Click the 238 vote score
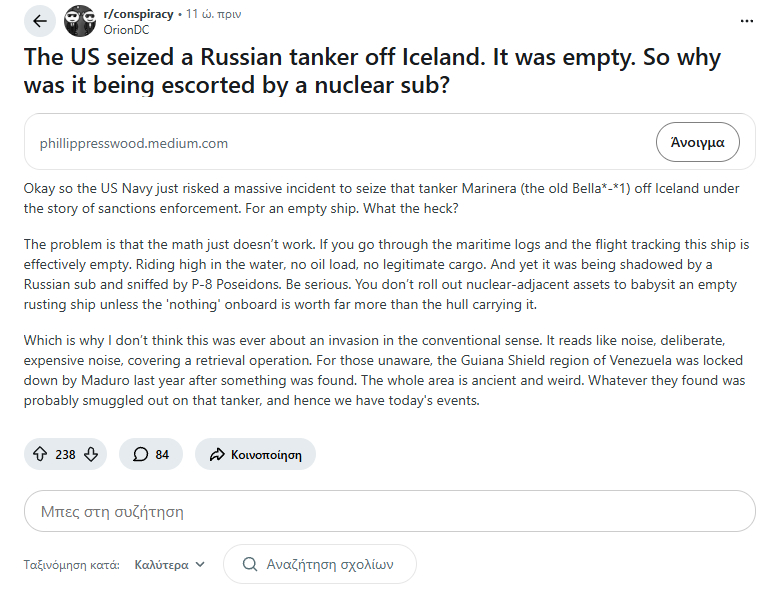Screen dimensions: 775x591 point(65,454)
